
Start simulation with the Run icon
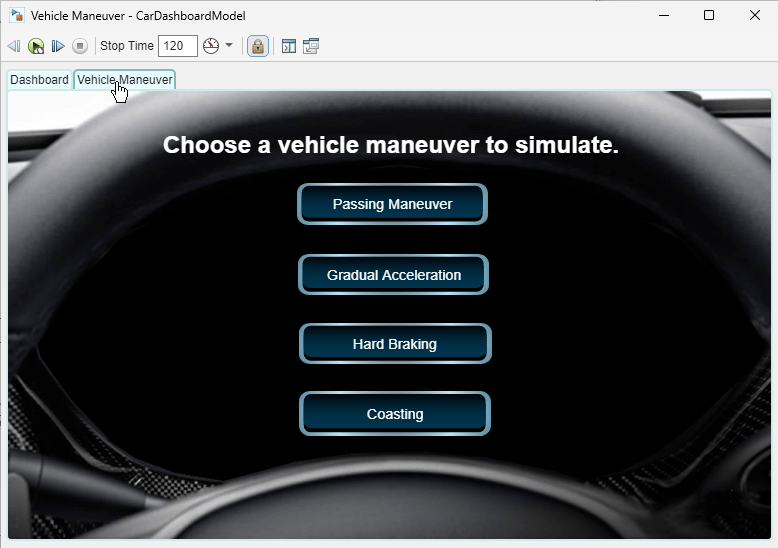[x=36, y=46]
